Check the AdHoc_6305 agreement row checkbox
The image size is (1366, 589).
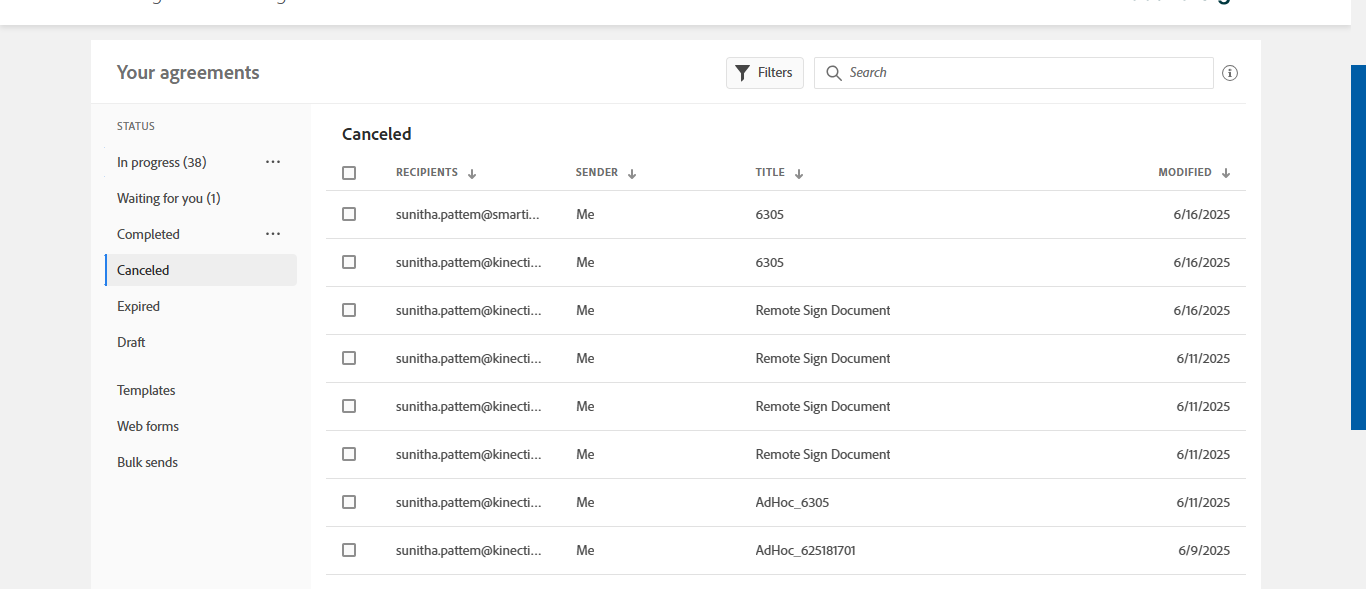(x=349, y=502)
